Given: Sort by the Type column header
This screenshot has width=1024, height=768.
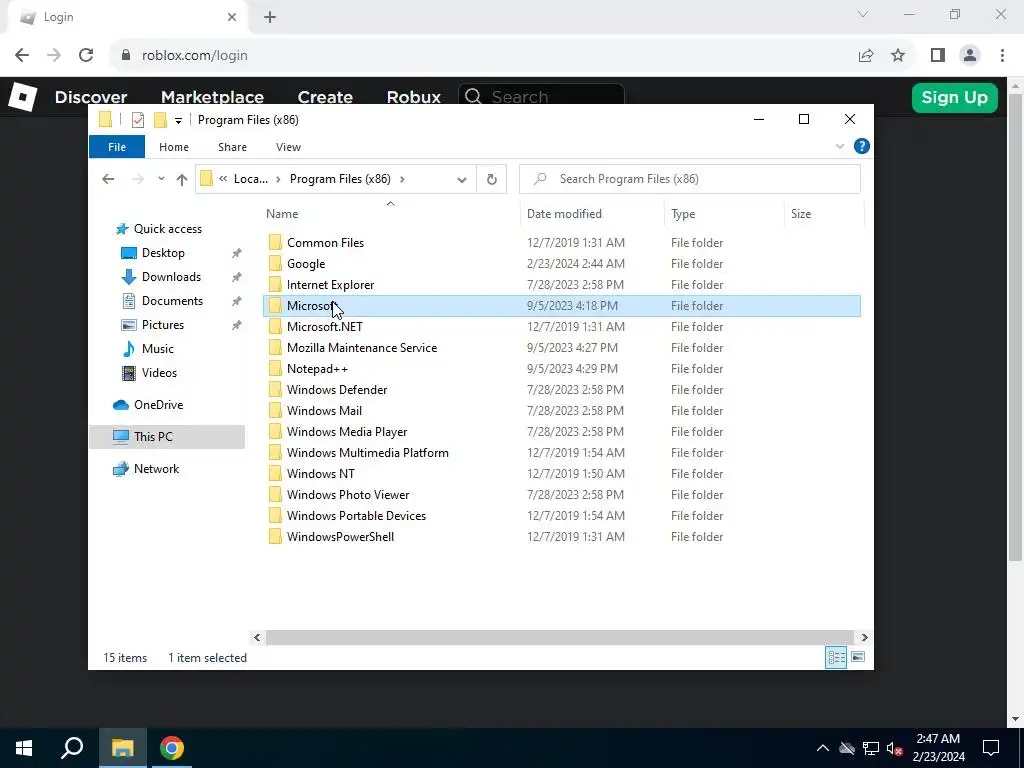Looking at the screenshot, I should [x=683, y=214].
